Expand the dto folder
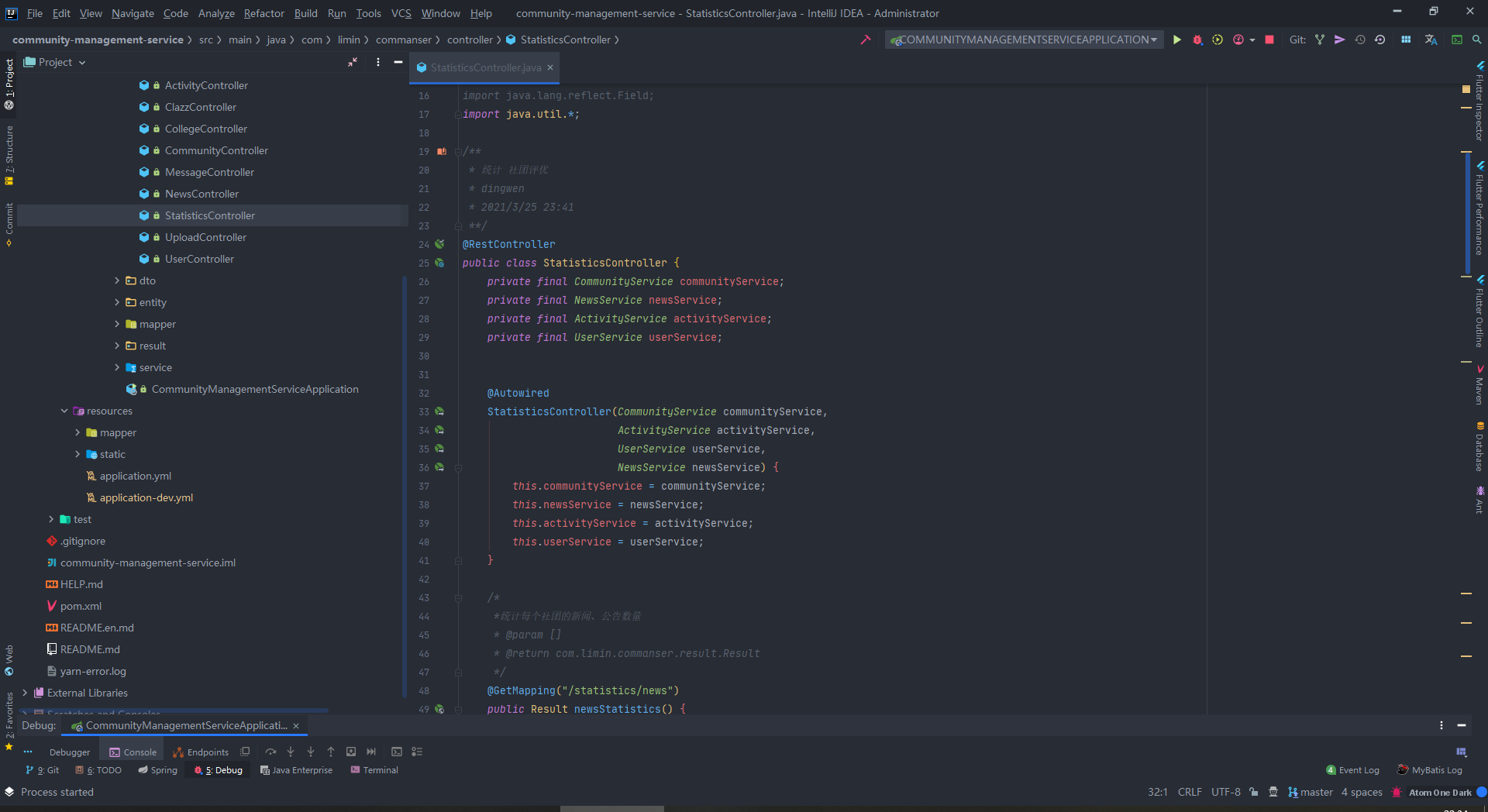Screen dimensions: 1488x812 click(x=117, y=280)
